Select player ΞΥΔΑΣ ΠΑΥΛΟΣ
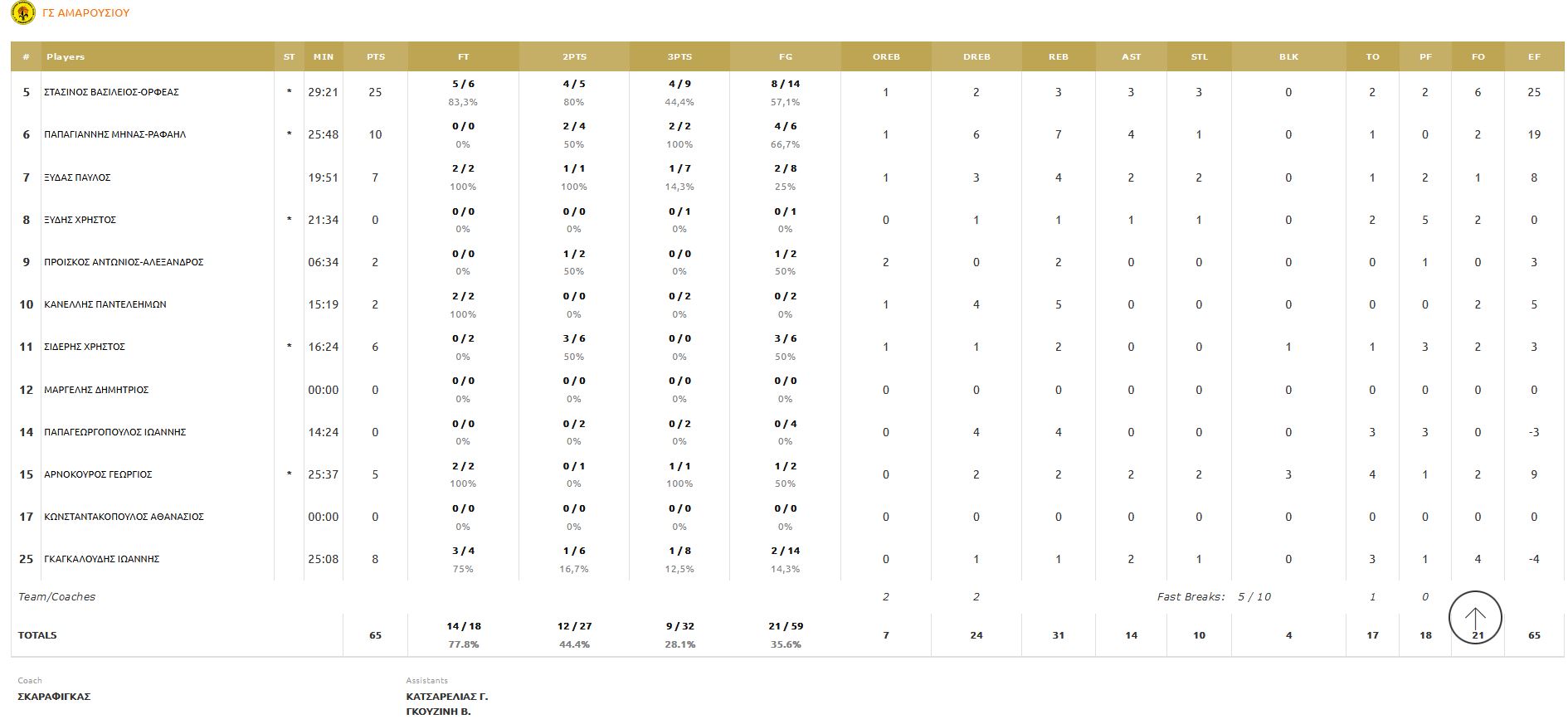The width and height of the screenshot is (1568, 724). click(x=77, y=177)
